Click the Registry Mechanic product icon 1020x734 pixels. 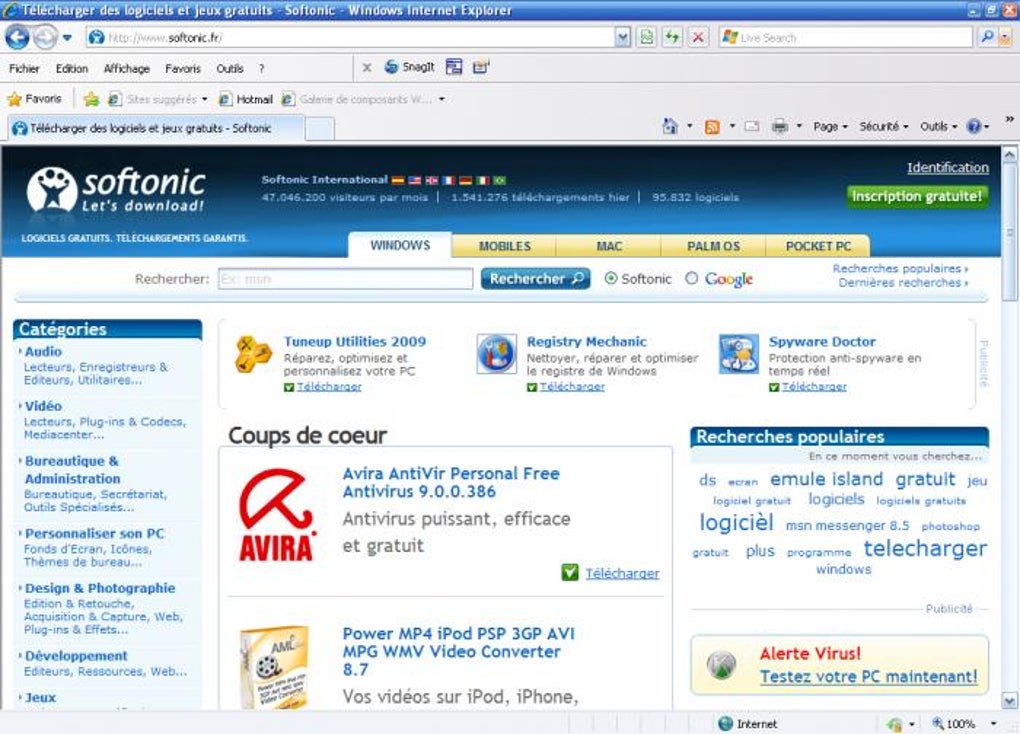point(496,354)
